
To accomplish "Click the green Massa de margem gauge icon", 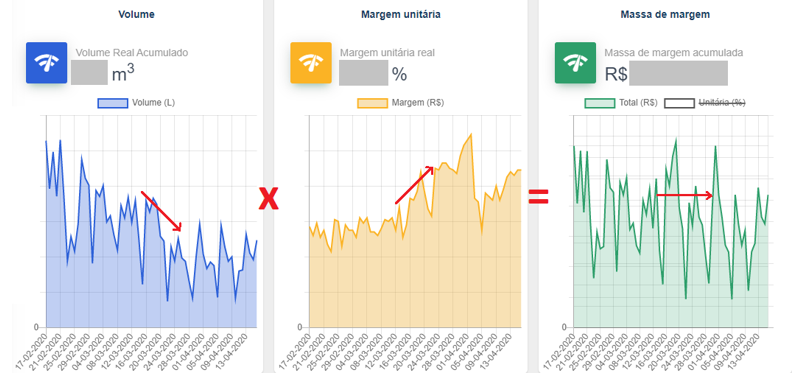I will point(575,63).
